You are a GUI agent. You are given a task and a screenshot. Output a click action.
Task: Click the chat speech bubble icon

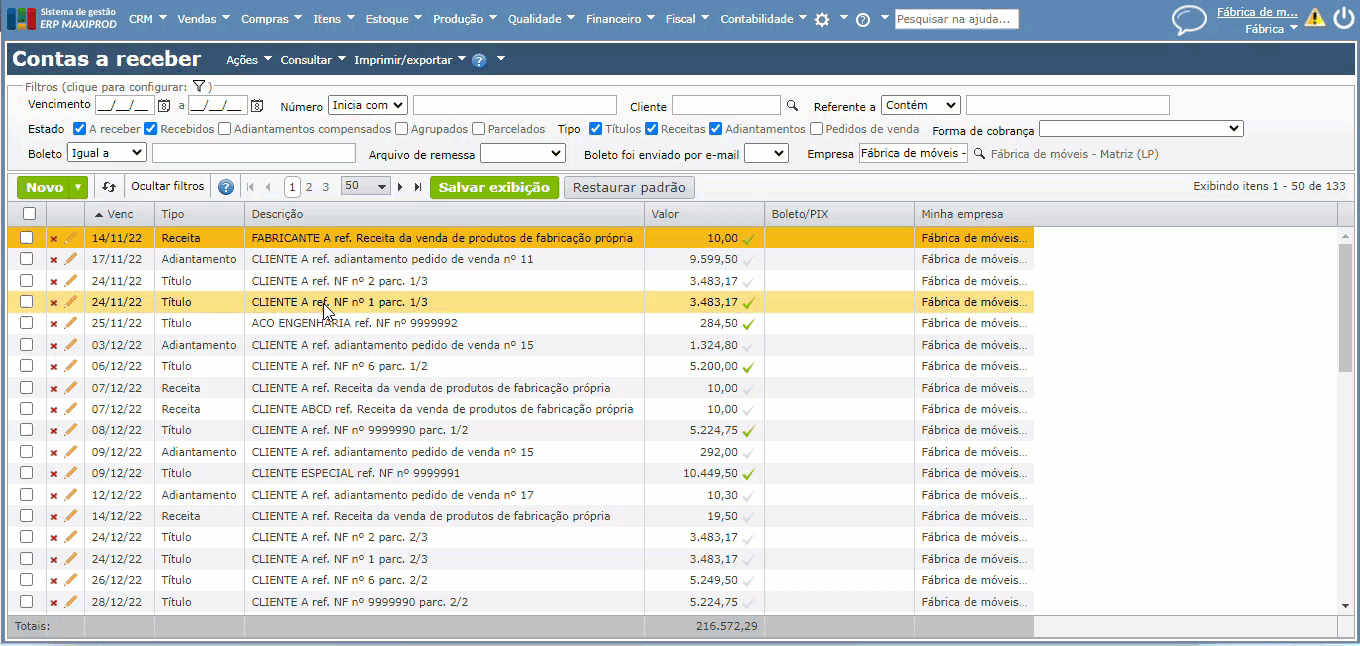1189,19
